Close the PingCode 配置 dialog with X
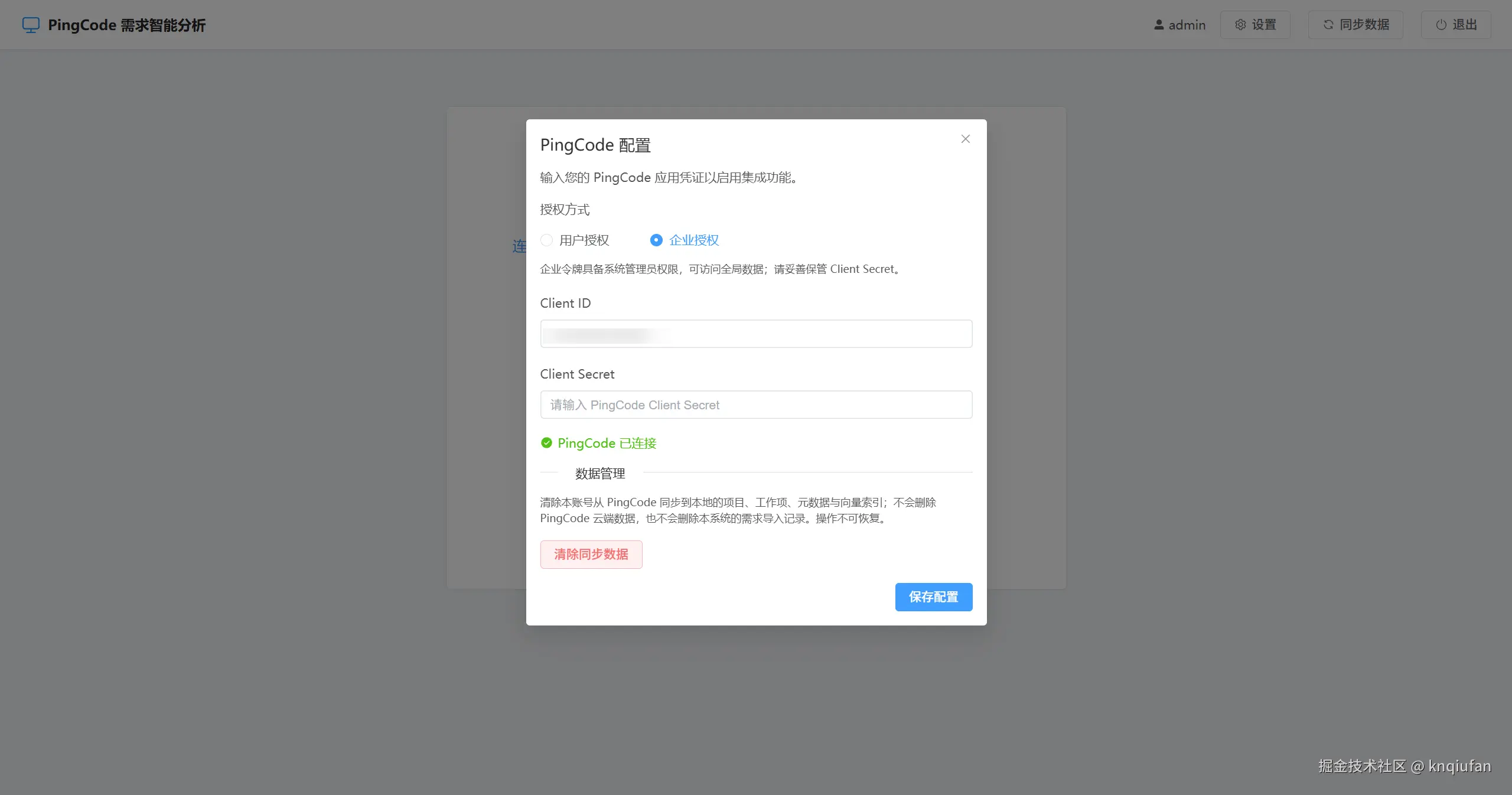 click(966, 139)
